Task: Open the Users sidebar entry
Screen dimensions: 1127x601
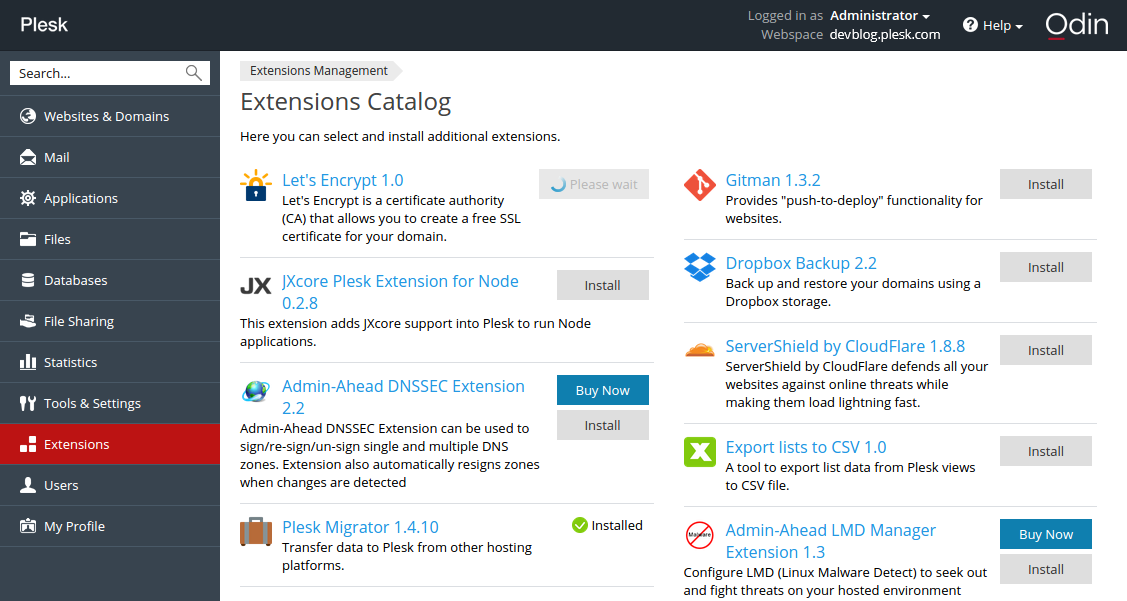Action: pos(110,485)
